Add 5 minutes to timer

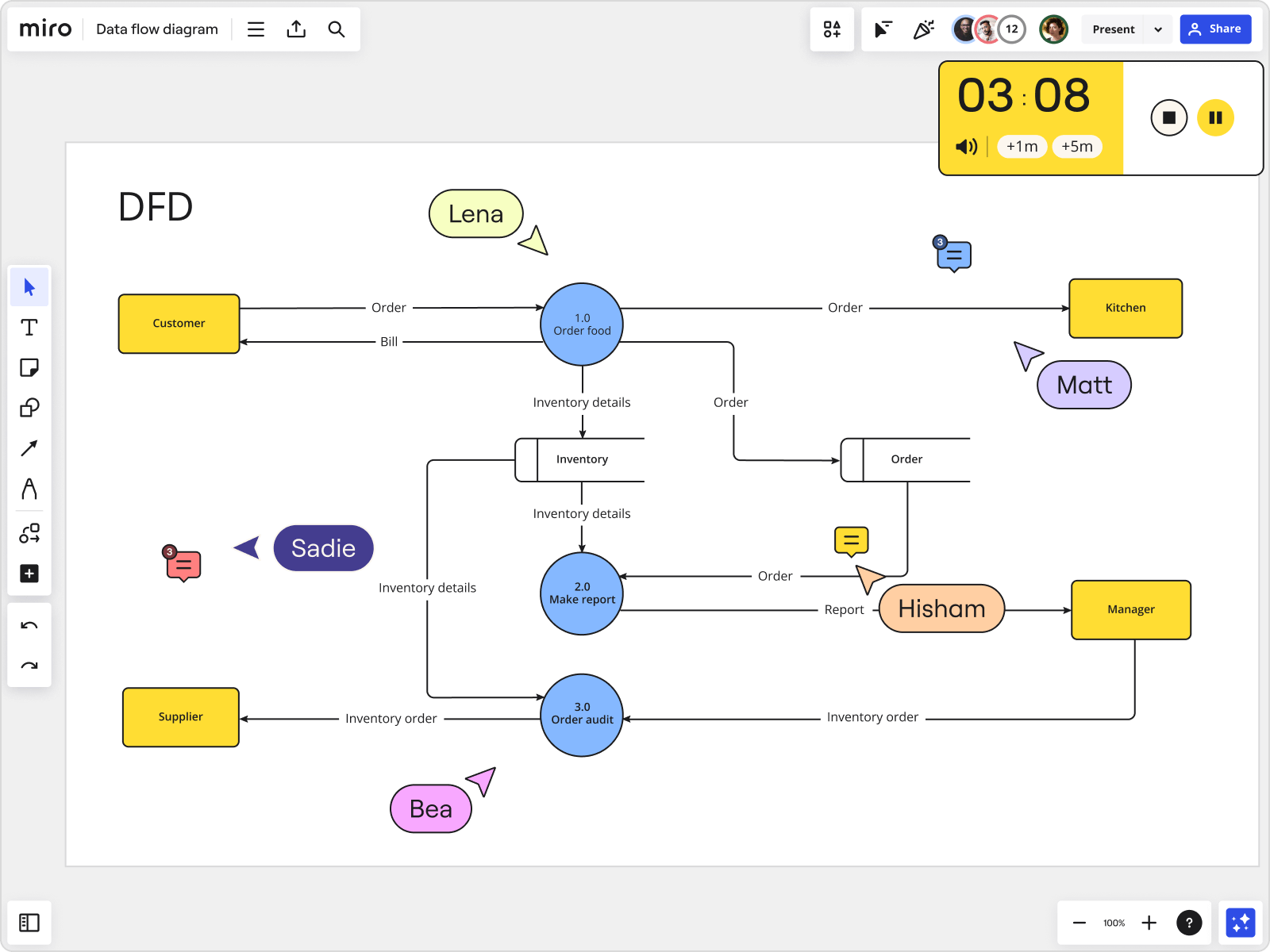point(1076,147)
